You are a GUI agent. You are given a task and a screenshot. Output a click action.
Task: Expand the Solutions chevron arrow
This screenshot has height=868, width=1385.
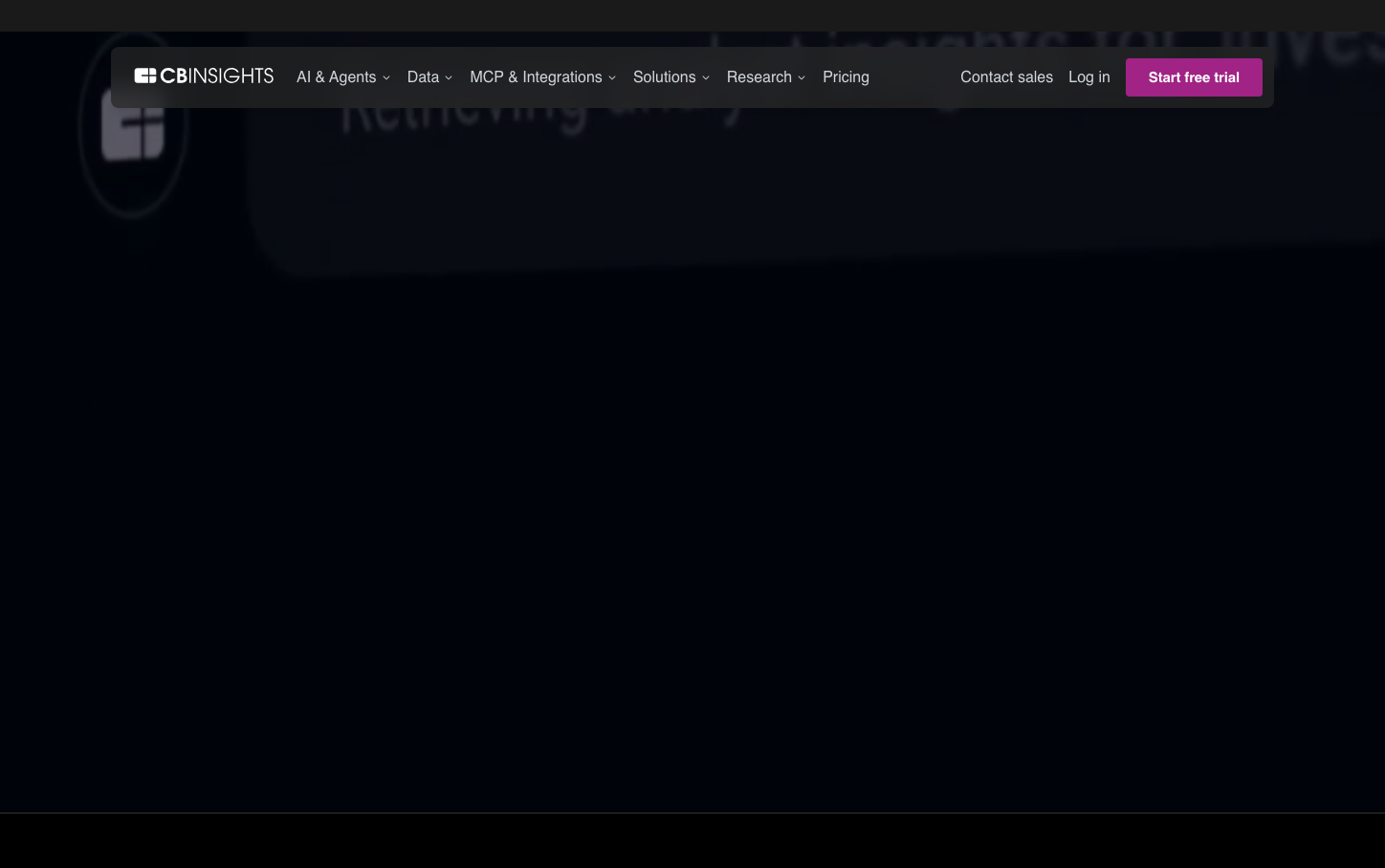pos(706,78)
